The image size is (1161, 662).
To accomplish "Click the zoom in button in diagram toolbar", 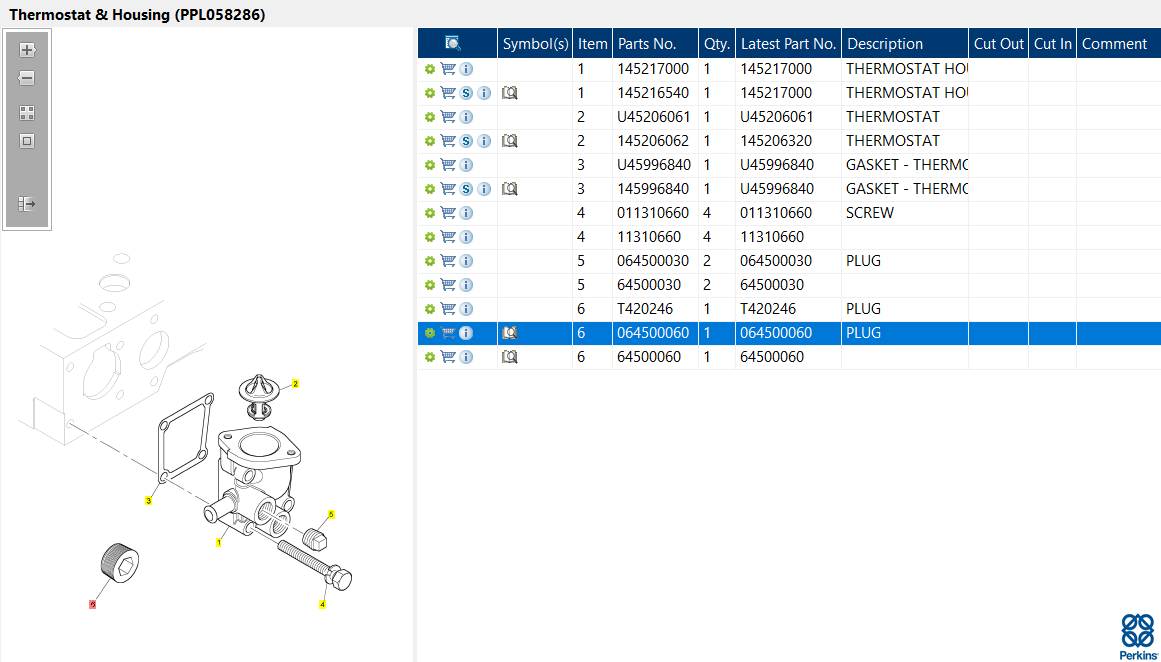I will point(27,50).
